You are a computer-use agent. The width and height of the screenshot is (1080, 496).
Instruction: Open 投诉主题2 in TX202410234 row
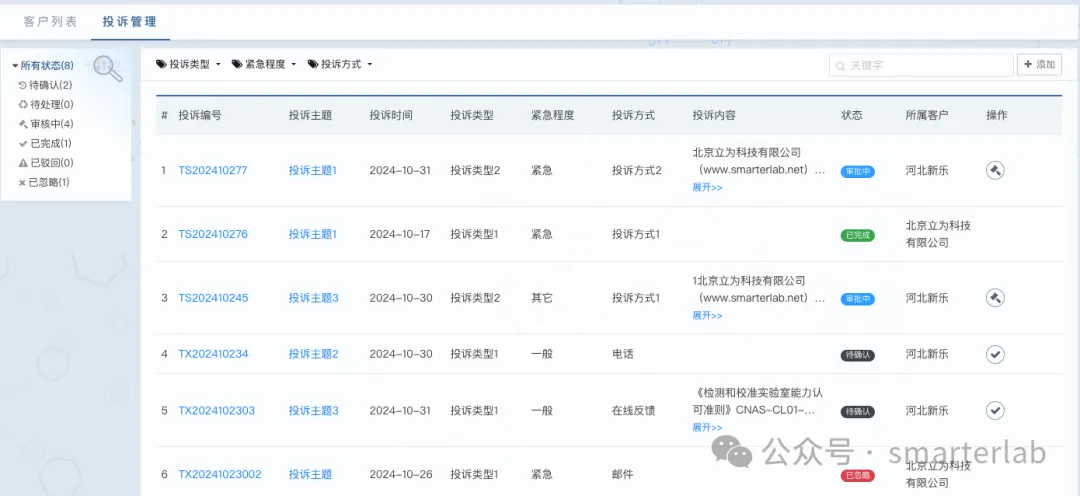coord(313,354)
